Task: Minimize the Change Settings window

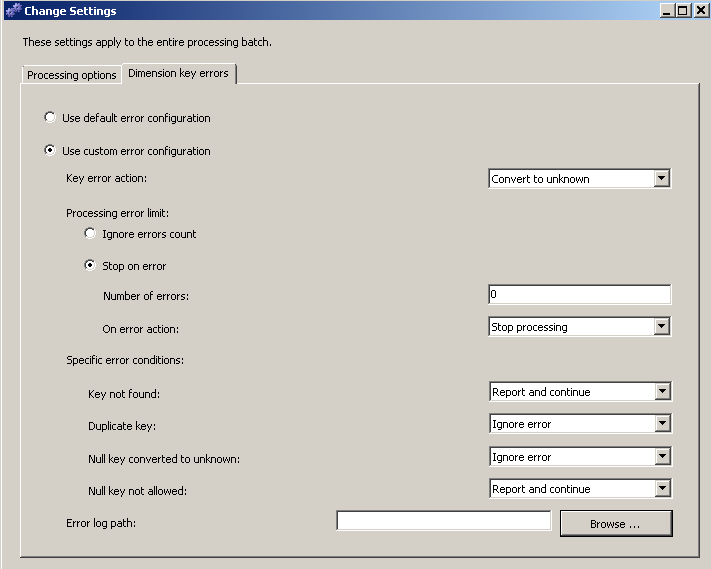Action: tap(667, 11)
